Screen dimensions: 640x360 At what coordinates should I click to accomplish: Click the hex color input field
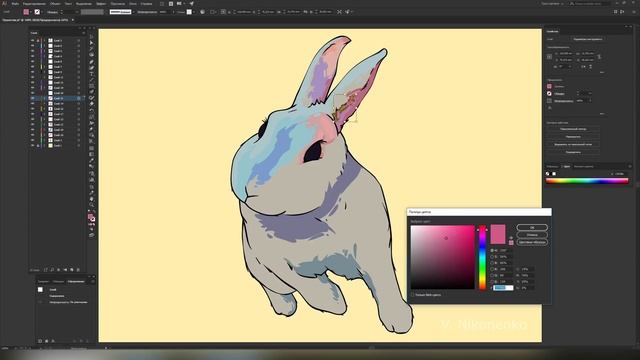click(503, 288)
